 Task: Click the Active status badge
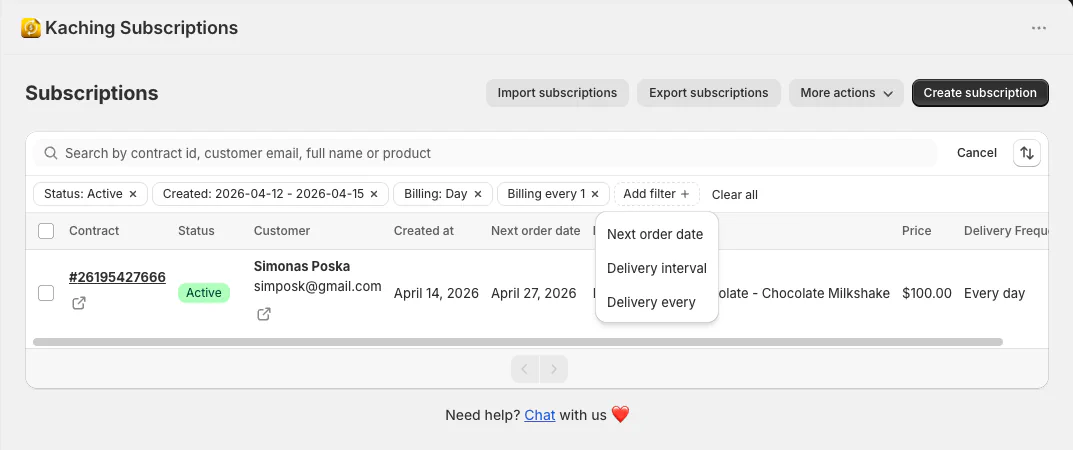pyautogui.click(x=204, y=293)
